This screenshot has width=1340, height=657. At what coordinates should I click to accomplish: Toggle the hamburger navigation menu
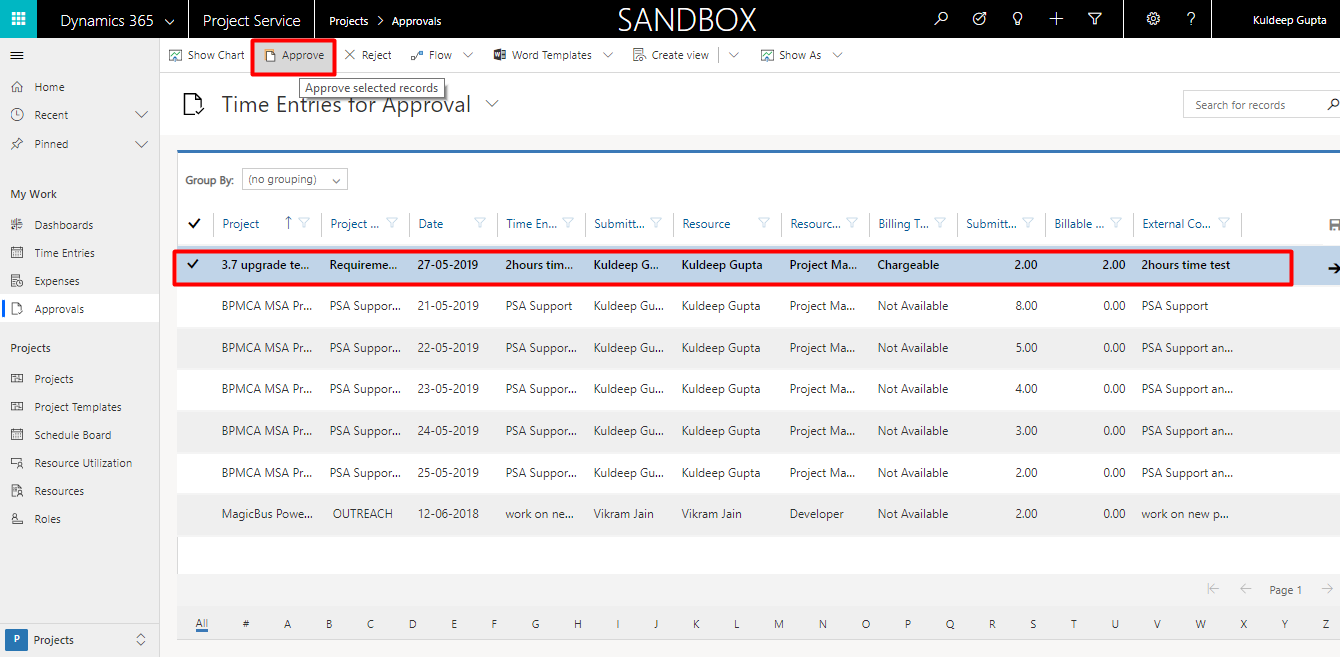click(x=17, y=56)
